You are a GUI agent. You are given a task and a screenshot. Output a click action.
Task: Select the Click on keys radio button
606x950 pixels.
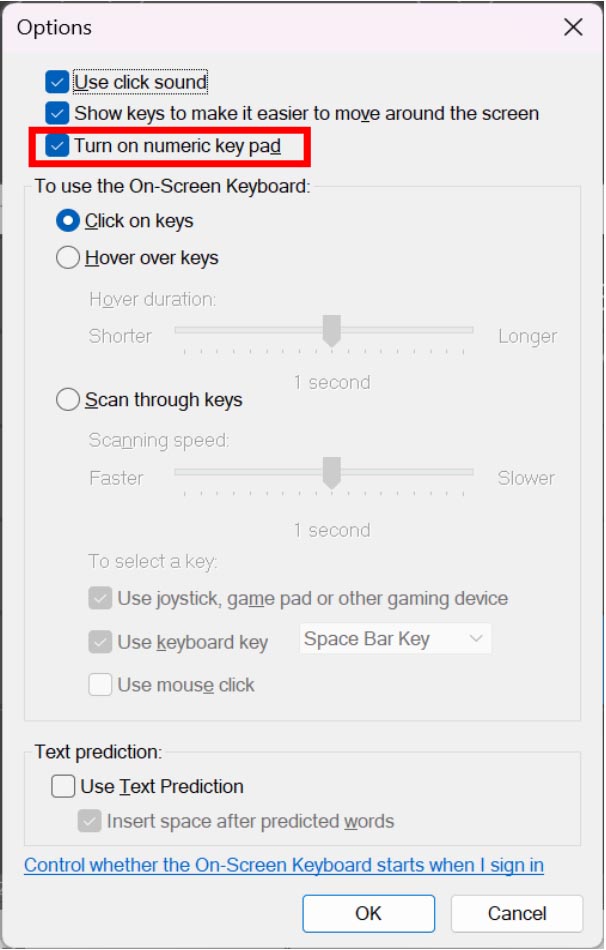[68, 221]
